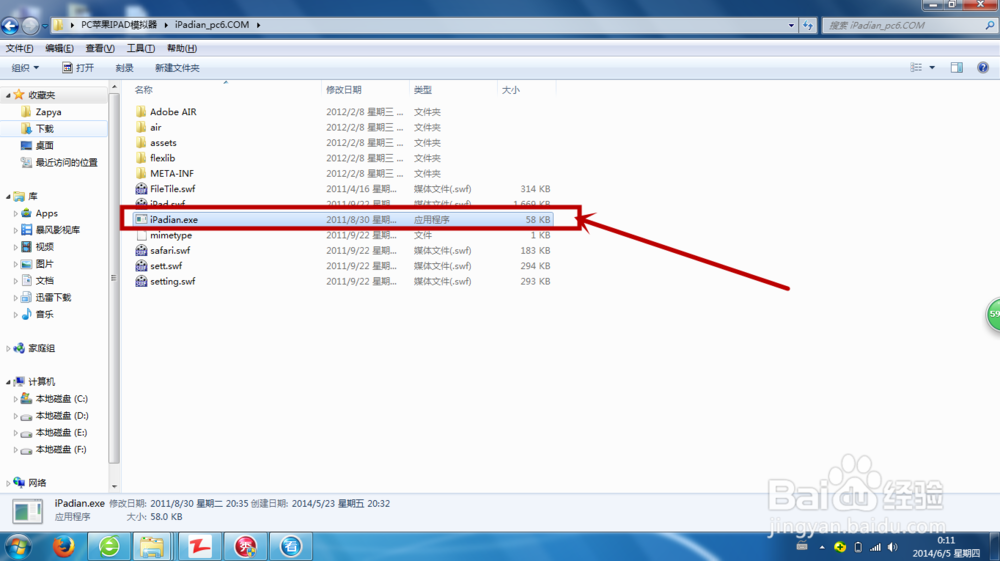The height and width of the screenshot is (561, 1000).
Task: Open the 工具(T) menu
Action: [141, 48]
